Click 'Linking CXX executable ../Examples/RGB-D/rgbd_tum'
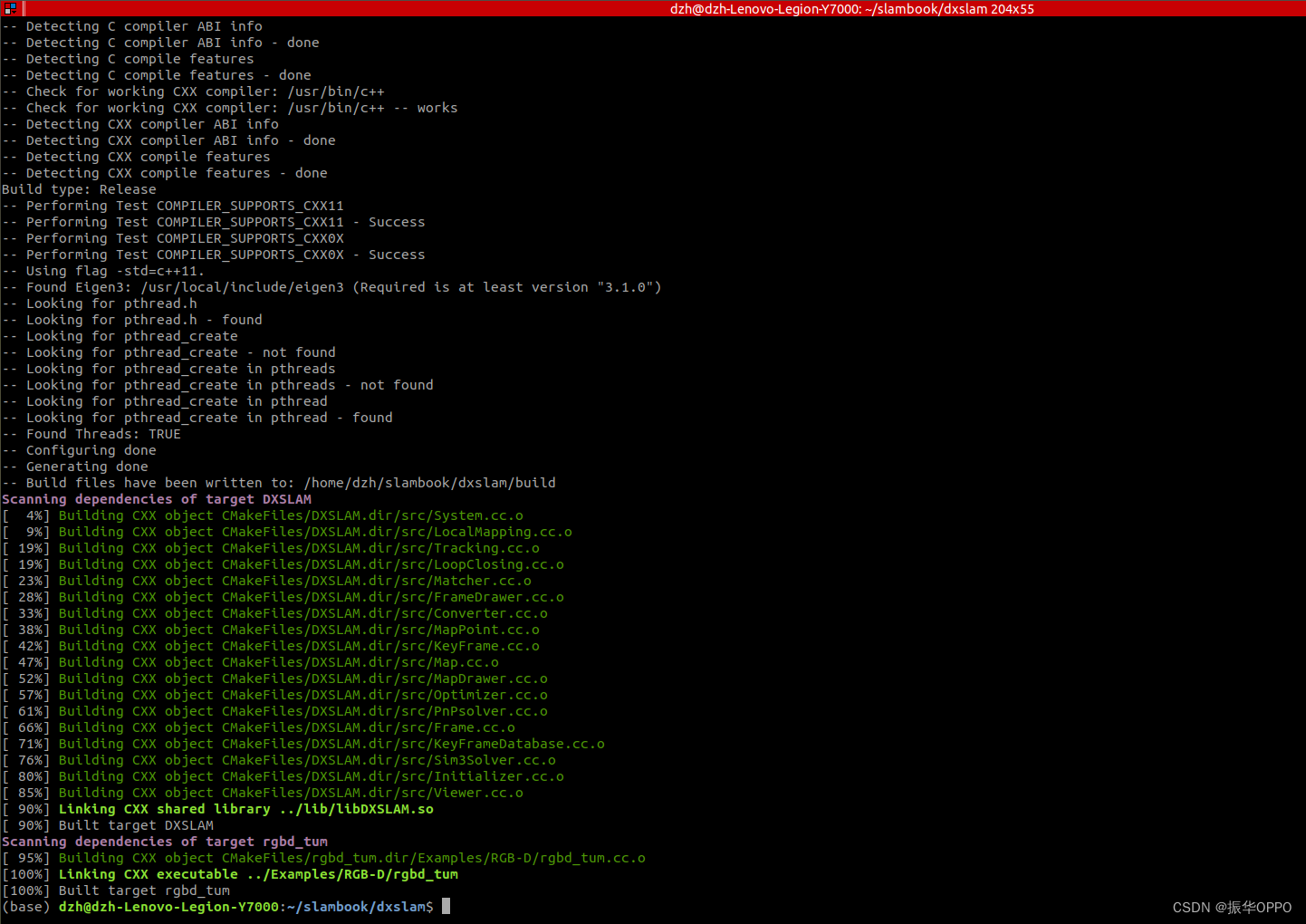Screen dimensions: 1306x924 [x=258, y=874]
